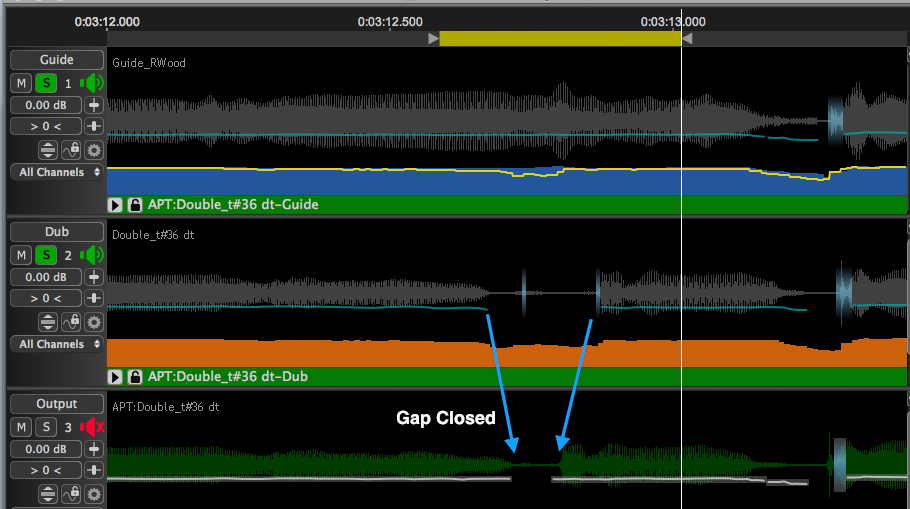
Task: Select the Dub track 0.00 dB gain field
Action: point(45,277)
